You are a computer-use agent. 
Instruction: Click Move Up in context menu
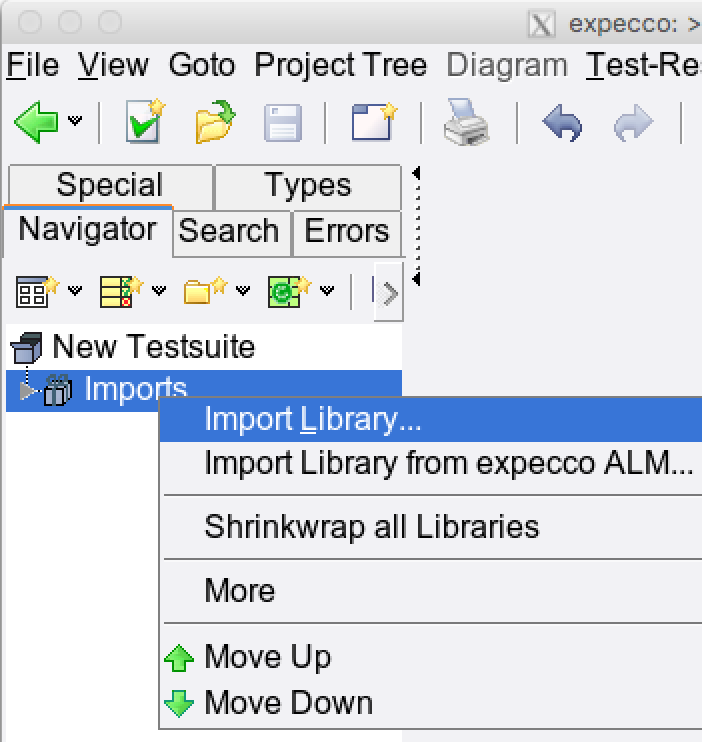click(267, 657)
